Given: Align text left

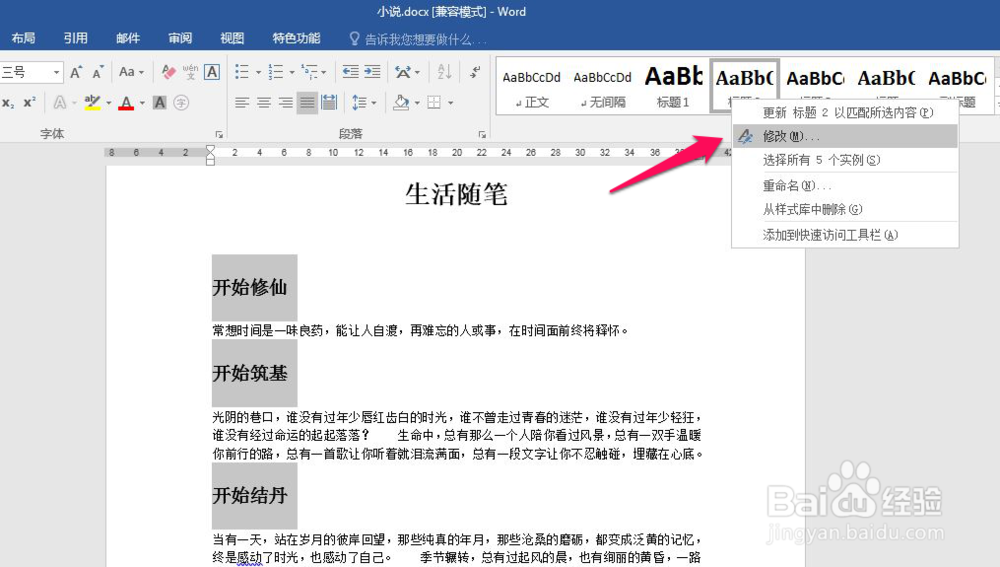Looking at the screenshot, I should click(242, 103).
